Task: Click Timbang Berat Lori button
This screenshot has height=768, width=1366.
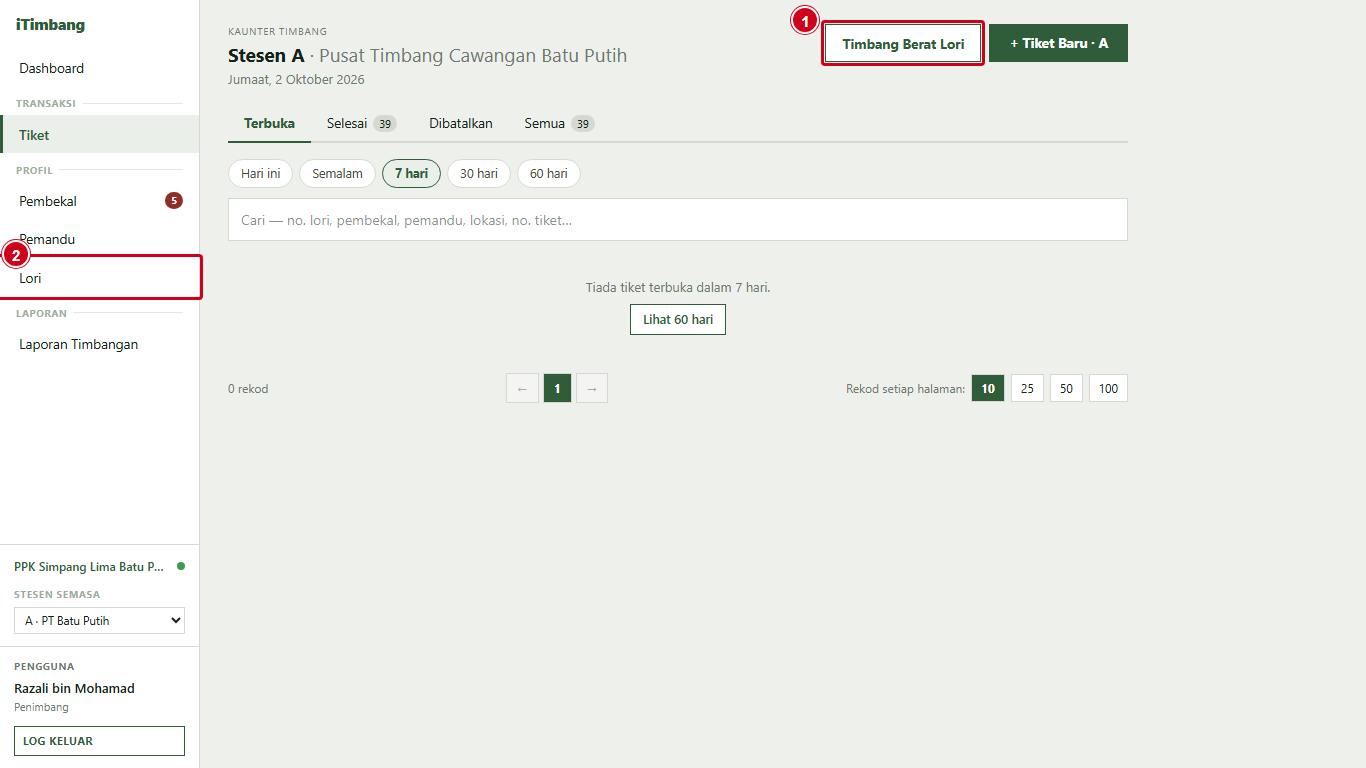Action: tap(903, 44)
